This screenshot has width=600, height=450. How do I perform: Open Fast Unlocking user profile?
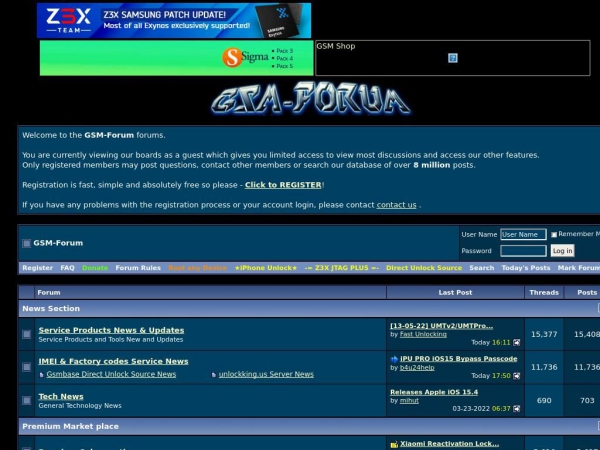[423, 334]
